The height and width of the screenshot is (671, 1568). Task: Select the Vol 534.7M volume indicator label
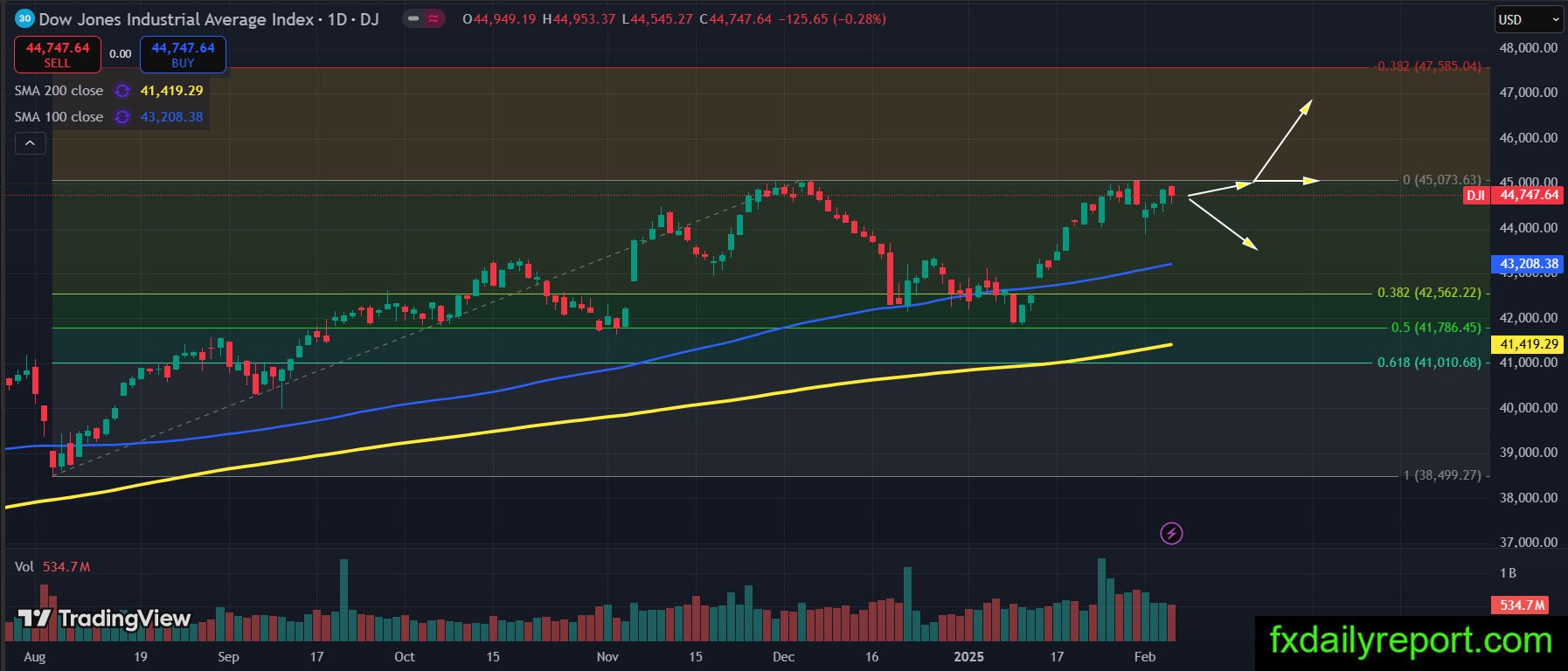52,567
